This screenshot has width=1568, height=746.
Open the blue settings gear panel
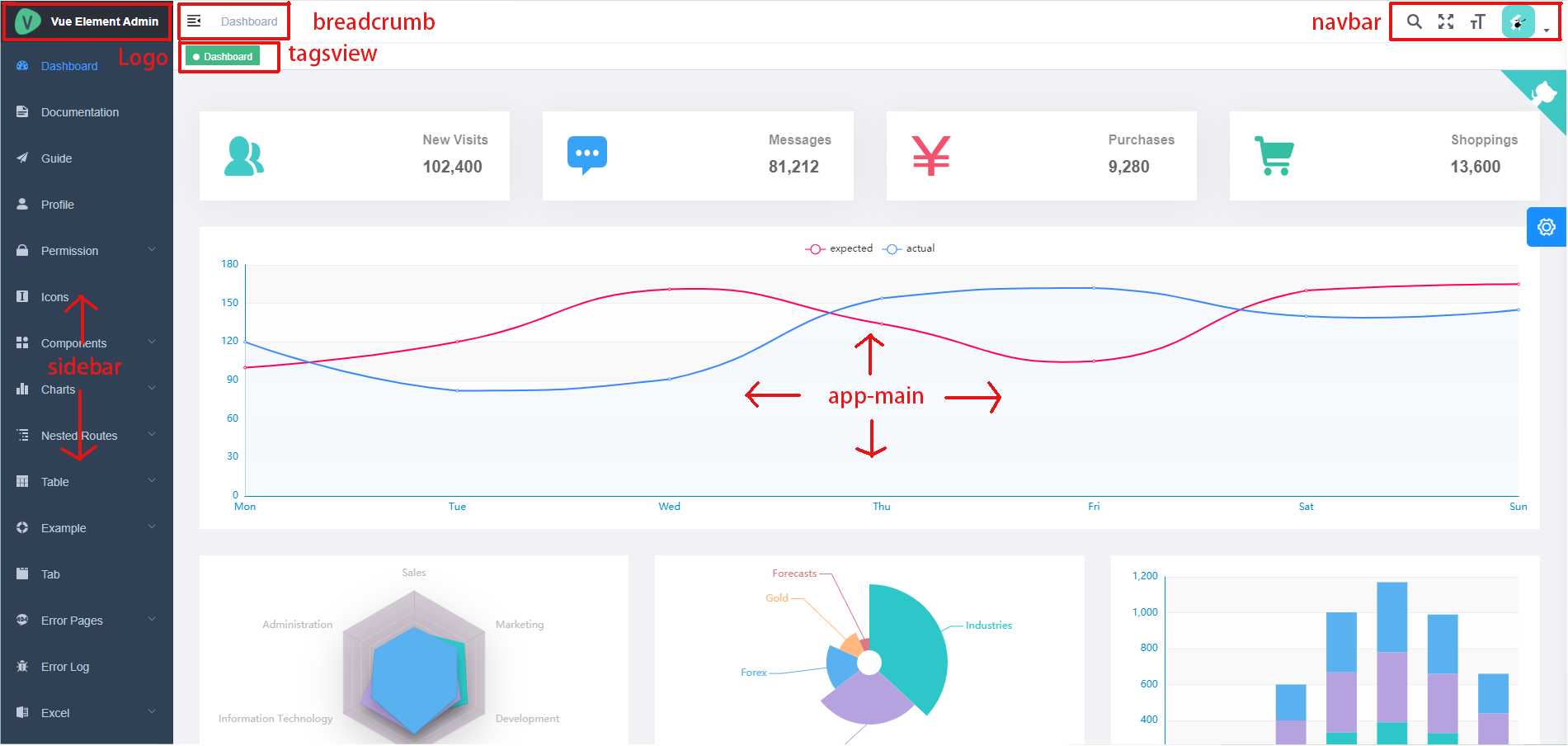pos(1547,227)
